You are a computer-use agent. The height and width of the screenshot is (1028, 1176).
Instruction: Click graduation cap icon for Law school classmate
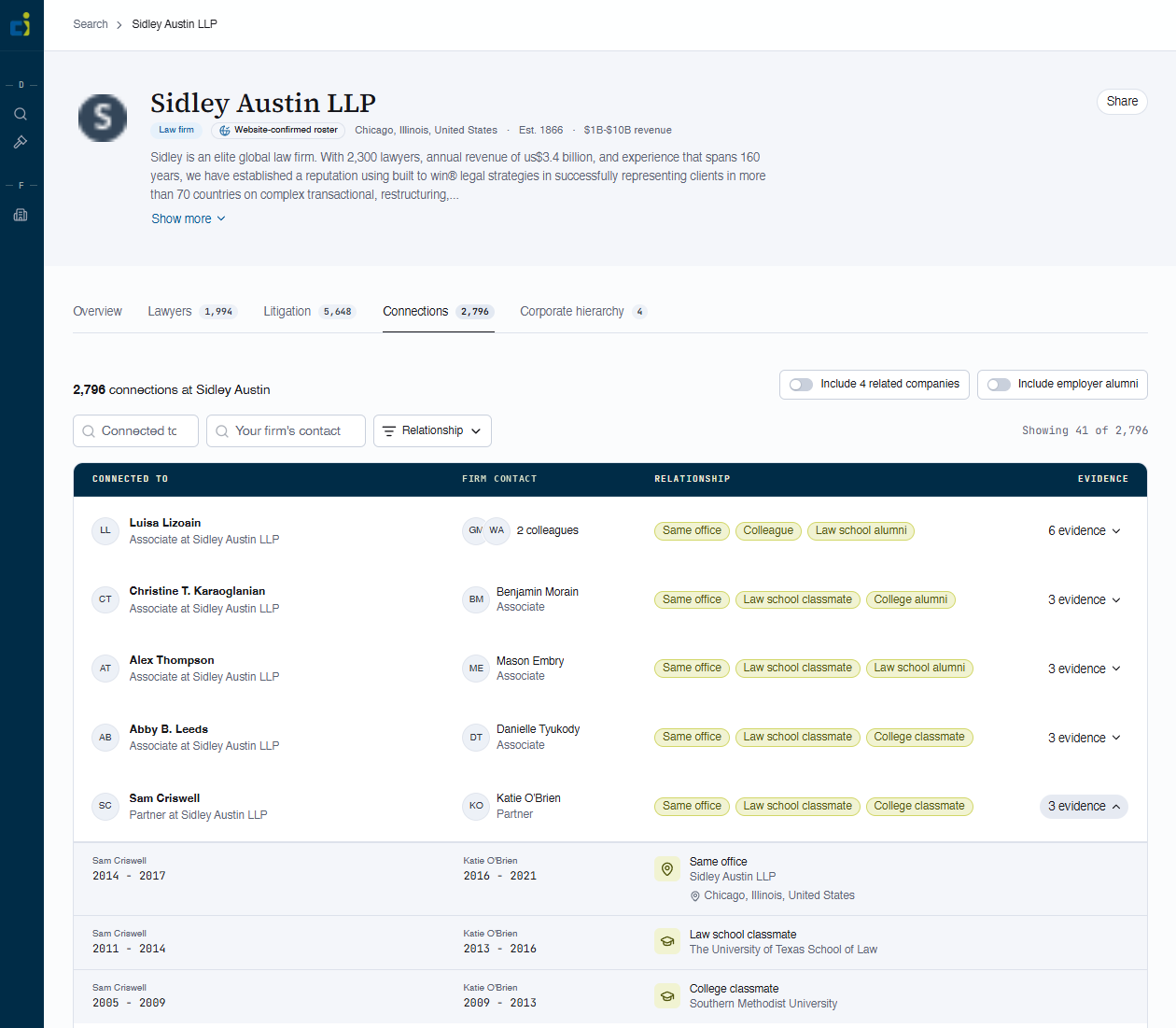(667, 941)
